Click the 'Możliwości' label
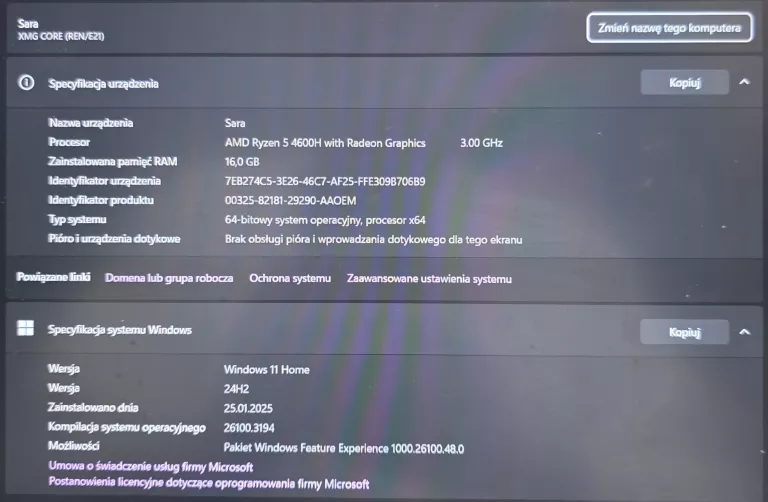Screen dimensions: 768x502 coord(73,446)
